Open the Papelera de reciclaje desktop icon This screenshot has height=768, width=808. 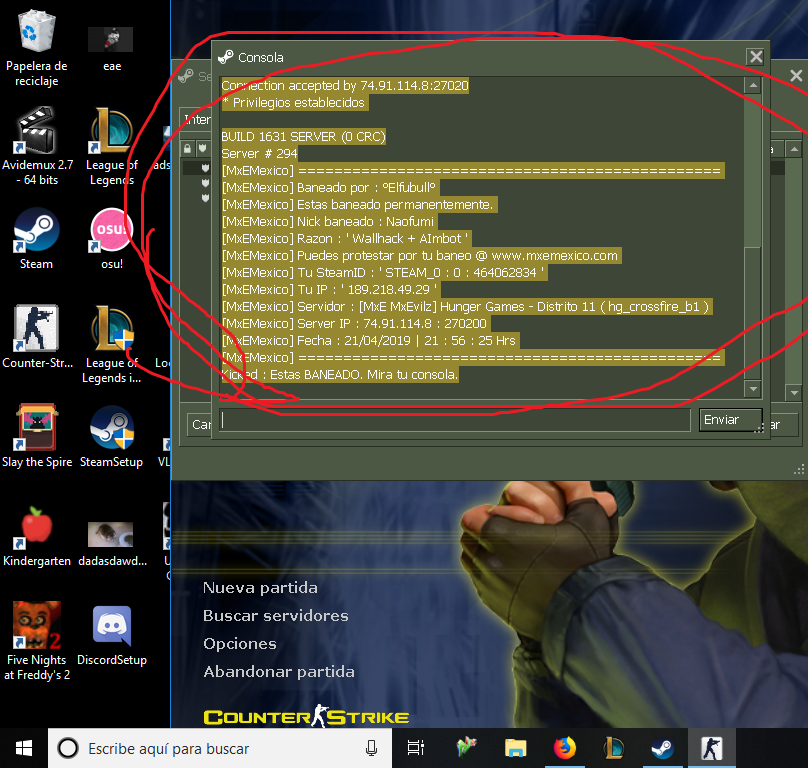[36, 47]
